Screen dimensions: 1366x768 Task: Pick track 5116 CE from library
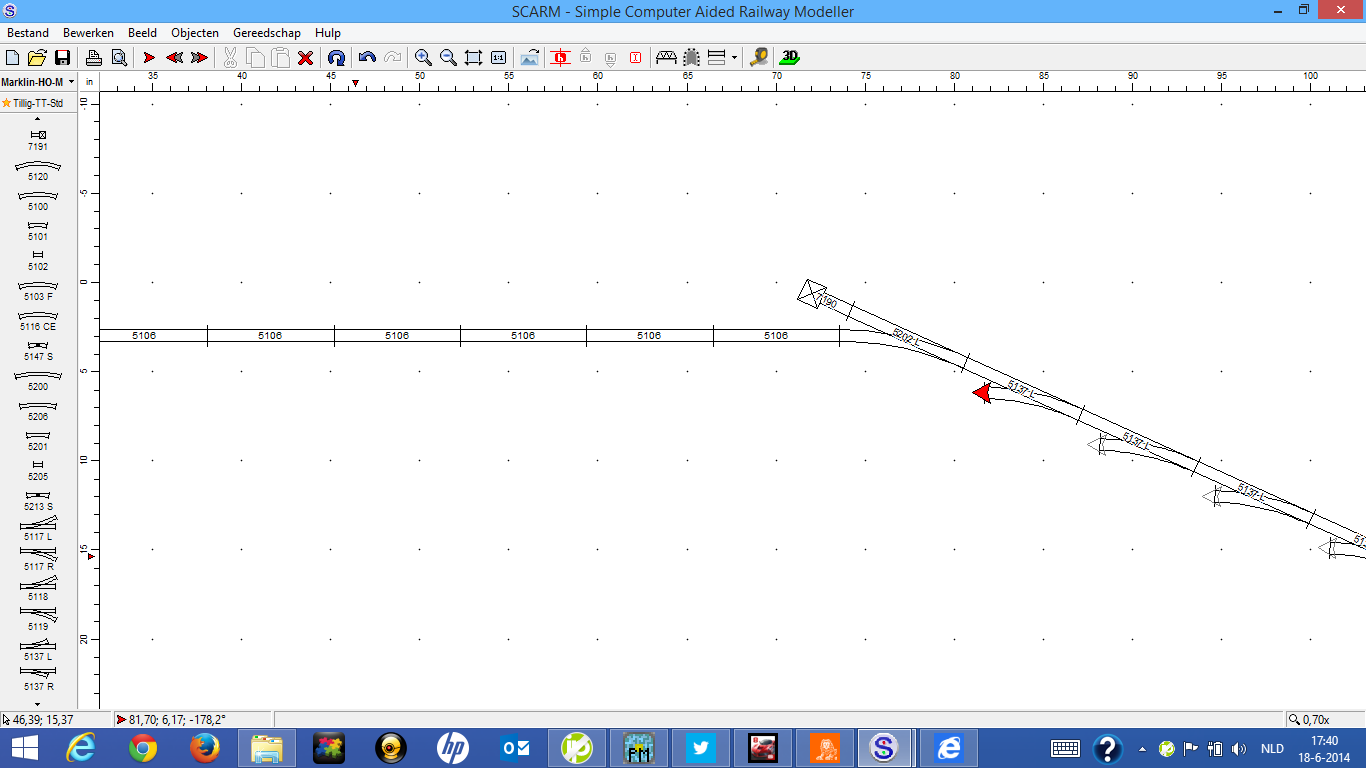point(38,320)
